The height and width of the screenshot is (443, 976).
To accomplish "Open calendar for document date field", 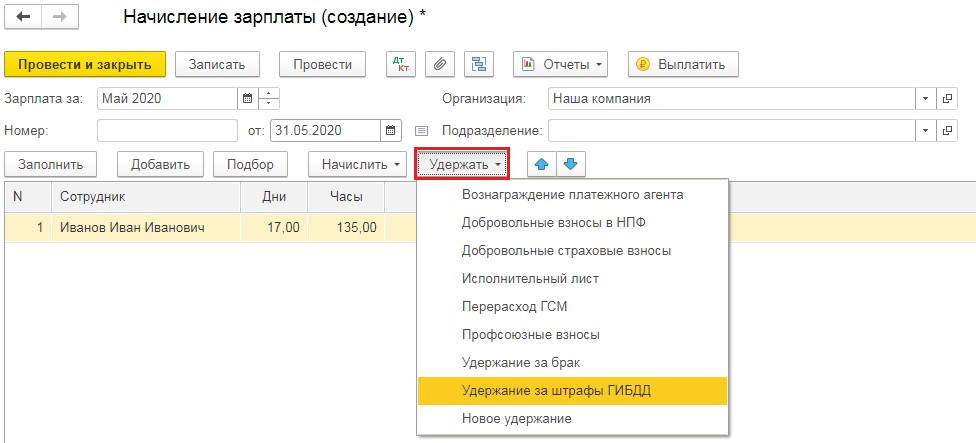I will (x=392, y=130).
